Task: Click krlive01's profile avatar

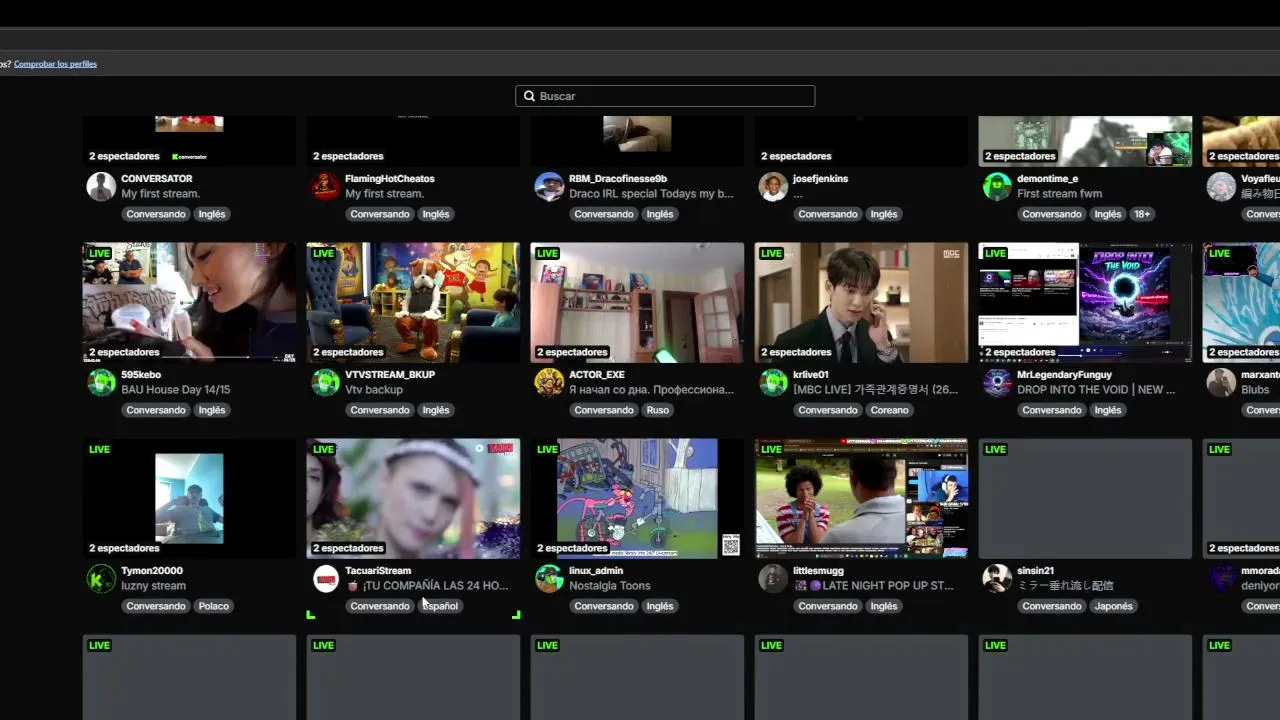Action: (773, 382)
